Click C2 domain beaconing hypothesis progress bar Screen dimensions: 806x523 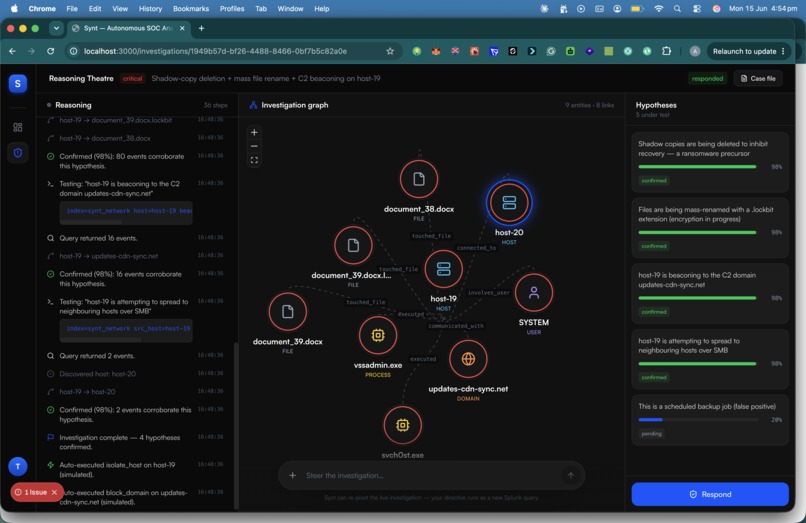697,298
